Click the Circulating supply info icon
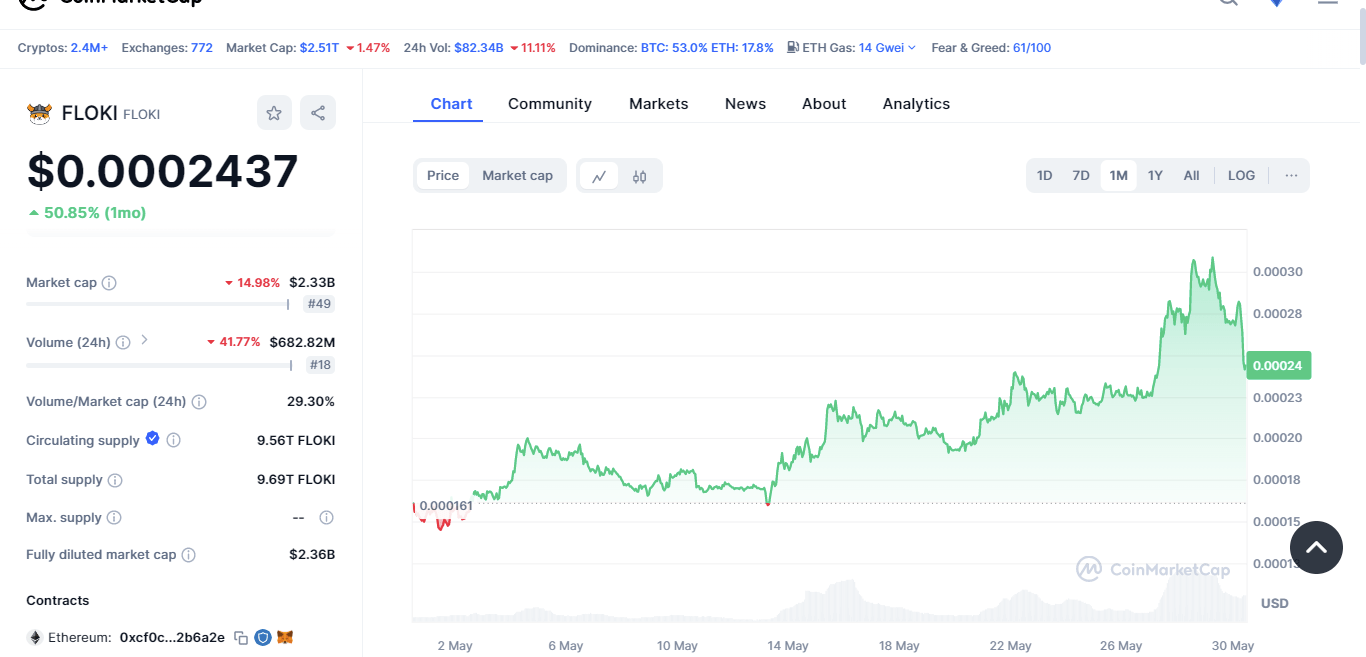The image size is (1366, 657). (174, 440)
